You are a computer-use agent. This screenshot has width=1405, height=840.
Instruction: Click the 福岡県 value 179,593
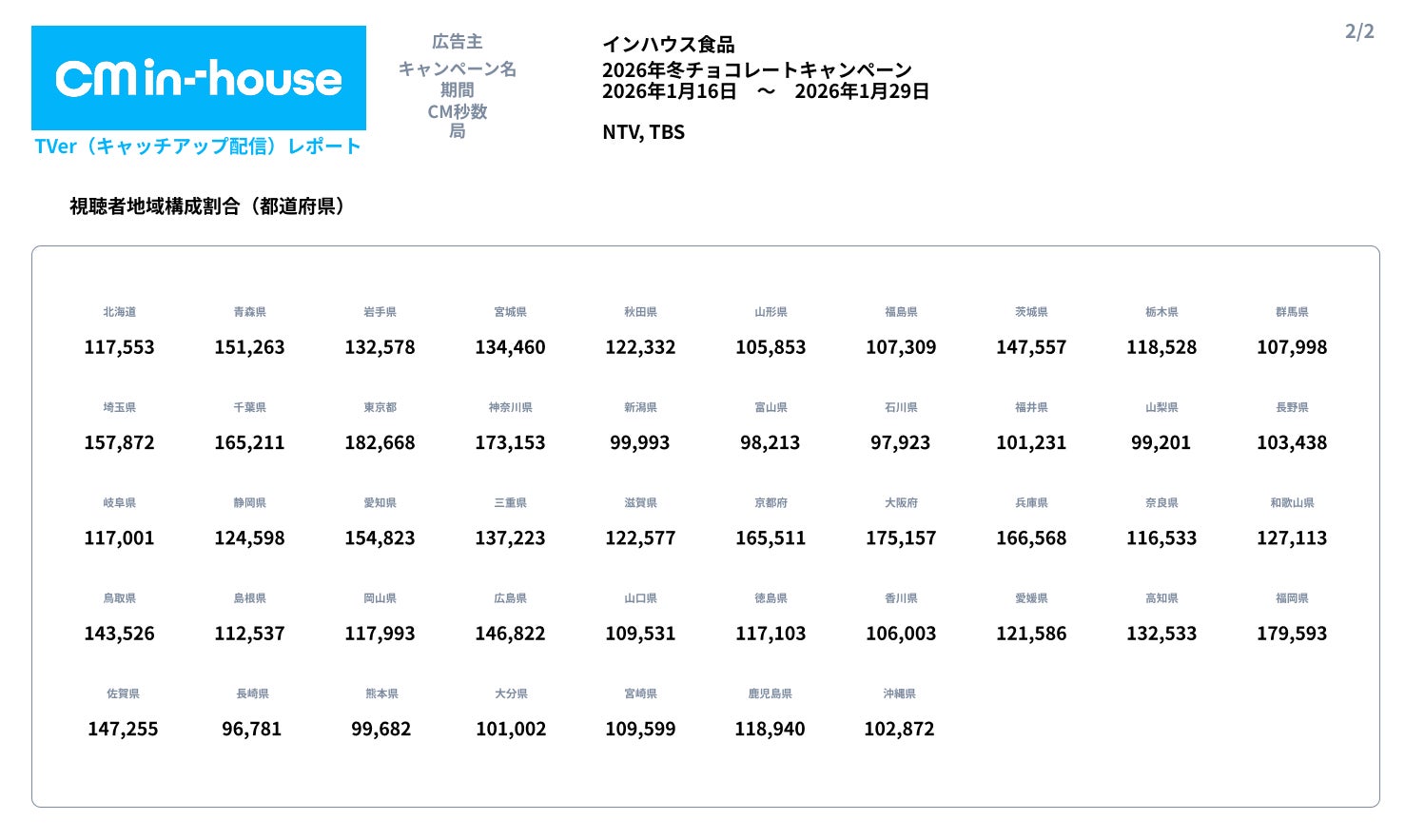click(x=1291, y=634)
